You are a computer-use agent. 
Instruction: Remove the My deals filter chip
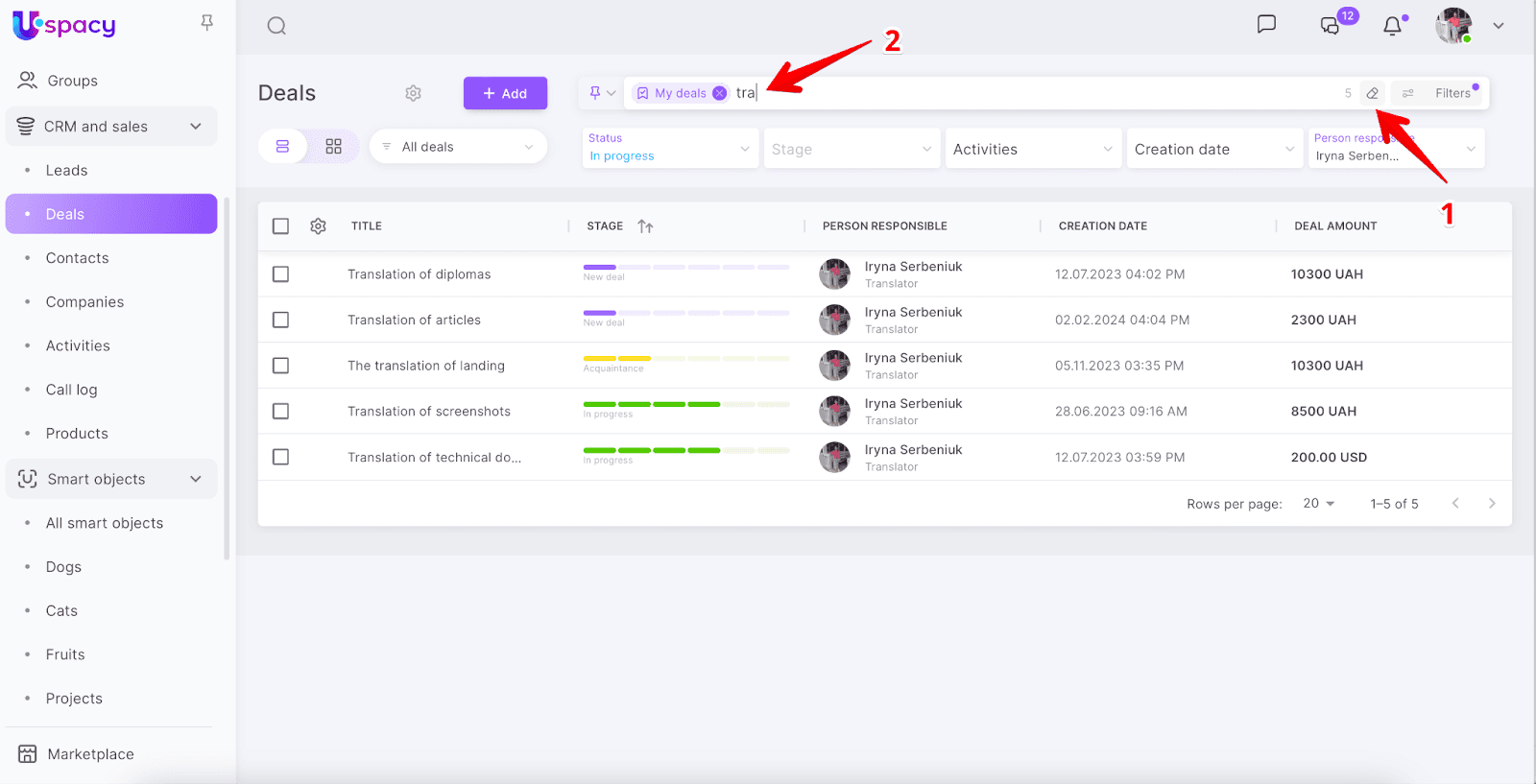719,93
